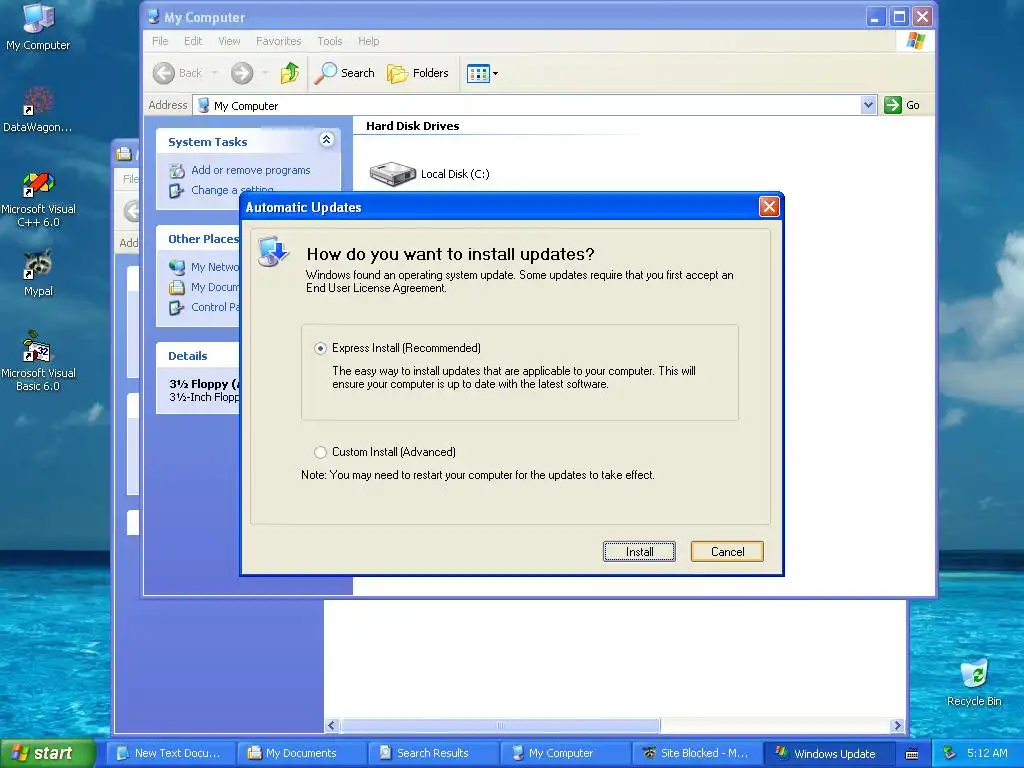Image resolution: width=1024 pixels, height=768 pixels.
Task: Close the Automatic Updates dialog
Action: pyautogui.click(x=769, y=207)
